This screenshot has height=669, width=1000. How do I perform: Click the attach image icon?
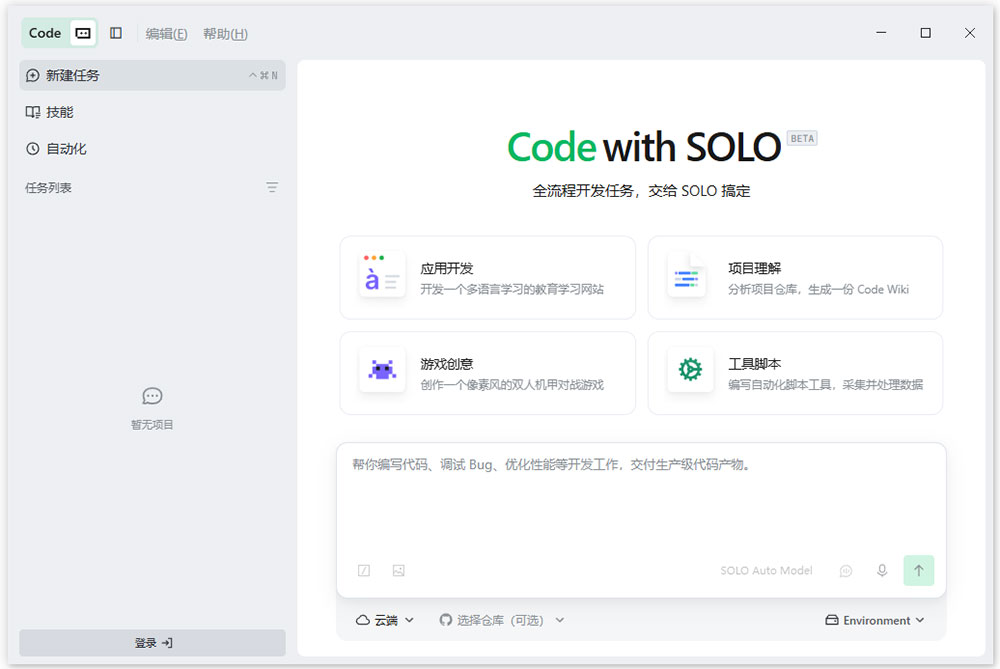click(399, 571)
